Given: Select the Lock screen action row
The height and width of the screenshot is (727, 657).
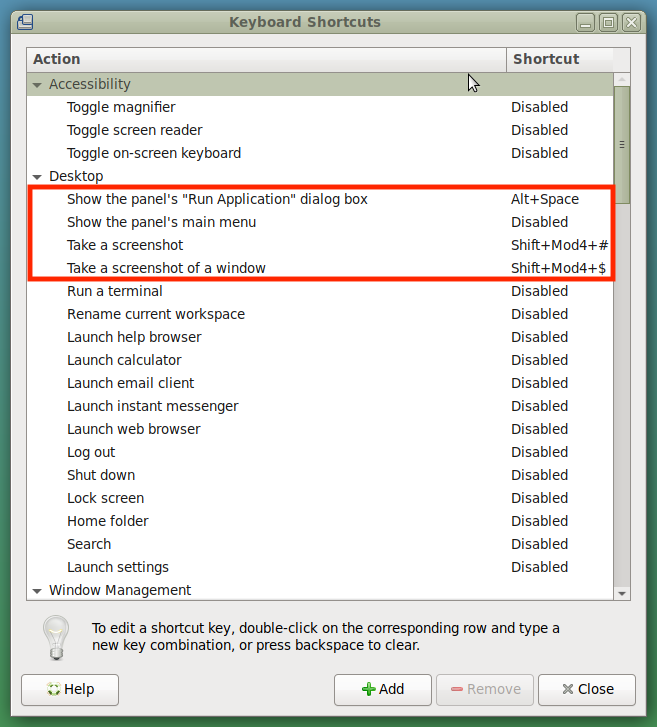Looking at the screenshot, I should [105, 498].
